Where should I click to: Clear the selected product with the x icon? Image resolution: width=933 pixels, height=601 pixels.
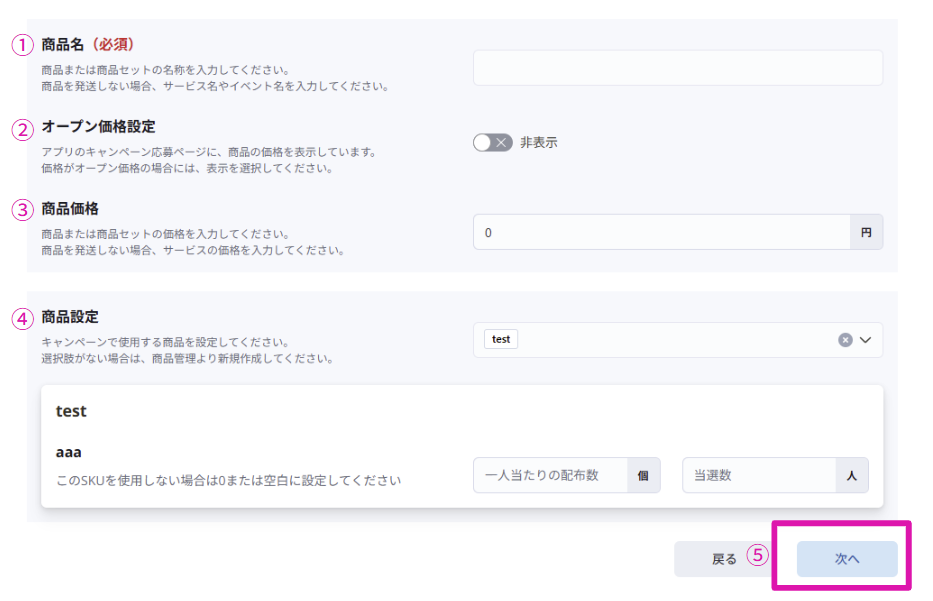point(845,340)
